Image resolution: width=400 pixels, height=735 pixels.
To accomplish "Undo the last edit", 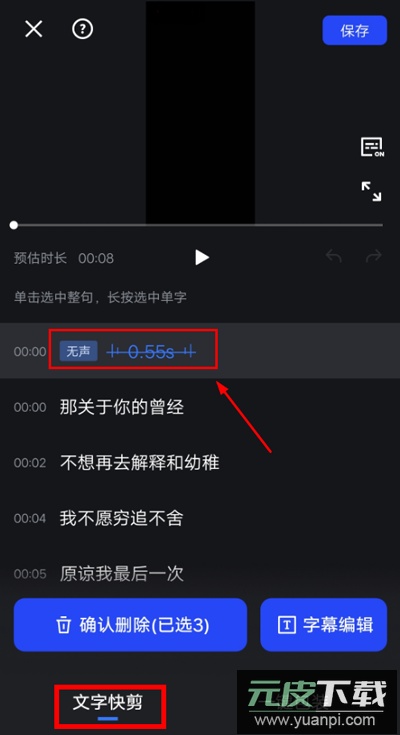I will click(x=334, y=256).
